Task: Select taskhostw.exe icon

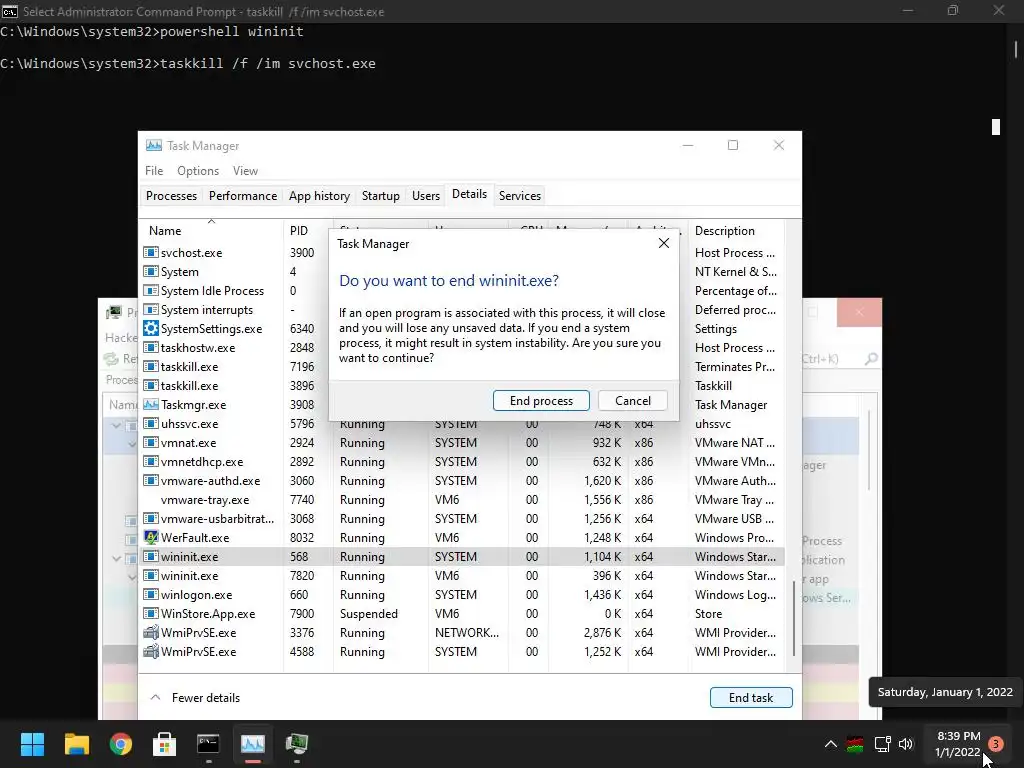Action: [151, 347]
